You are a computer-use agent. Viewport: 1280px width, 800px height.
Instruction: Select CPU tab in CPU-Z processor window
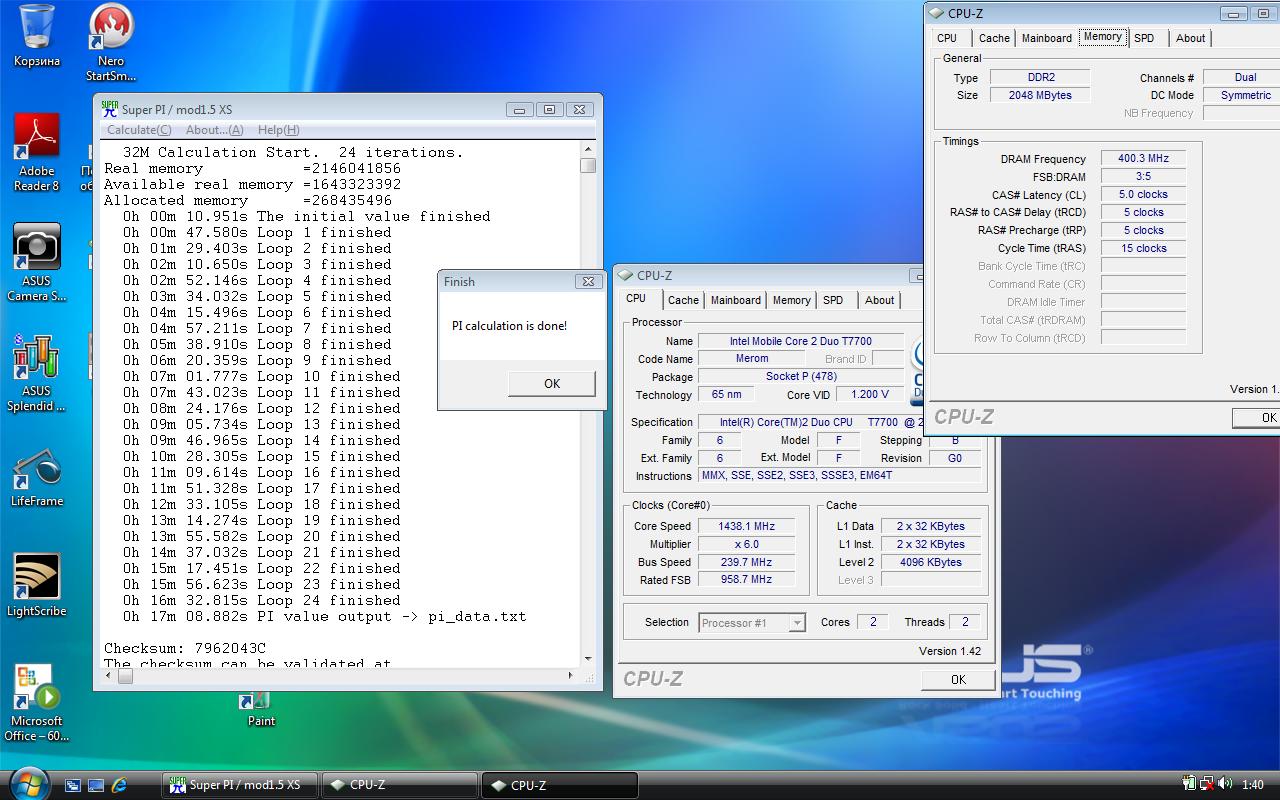click(x=636, y=298)
